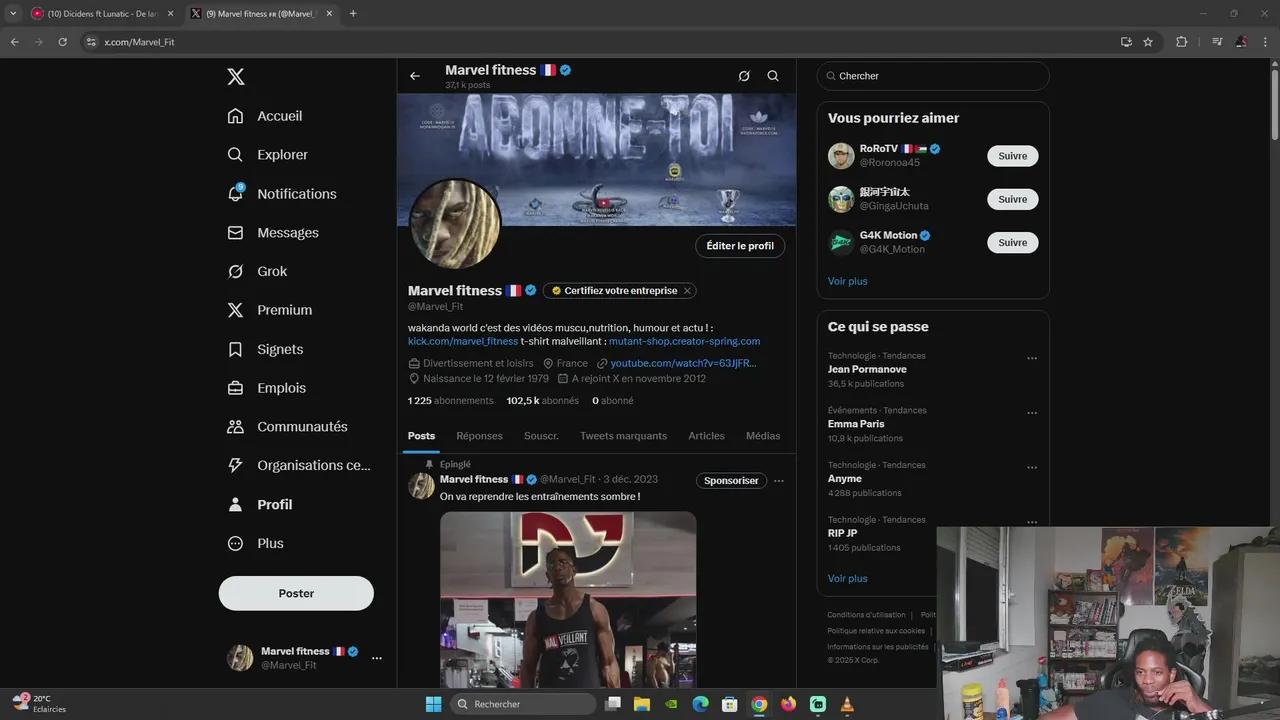
Task: Follow G4K Motion with Suivre button
Action: [x=1013, y=242]
